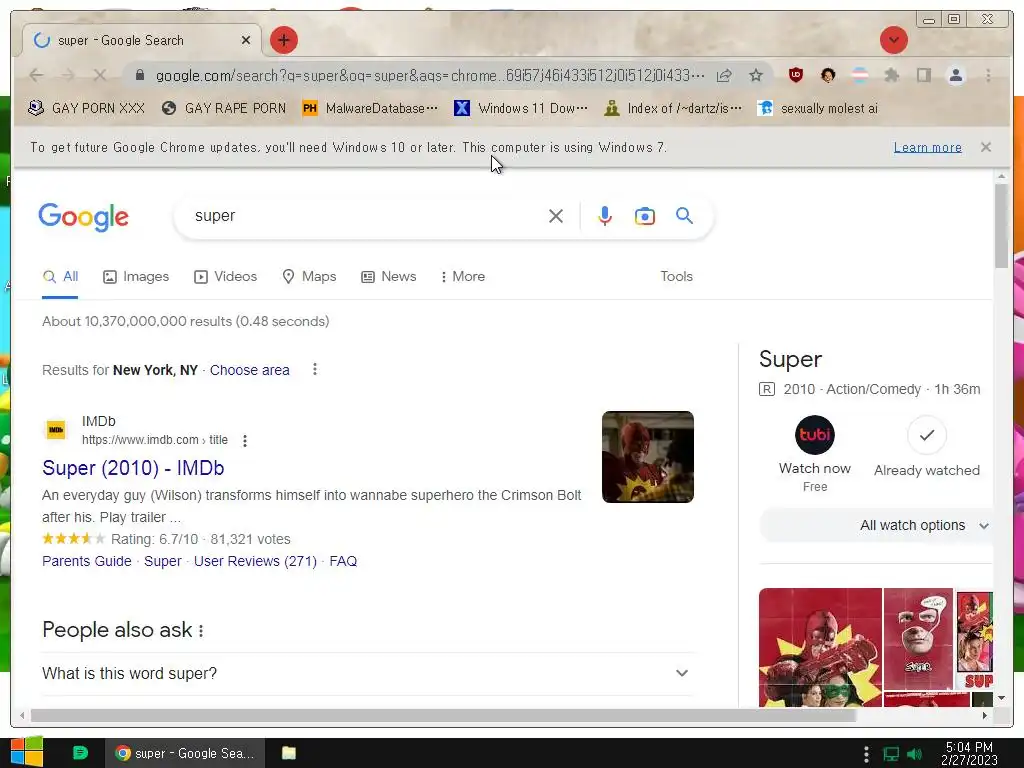Start voice search with the microphone
The image size is (1024, 768).
tap(605, 216)
